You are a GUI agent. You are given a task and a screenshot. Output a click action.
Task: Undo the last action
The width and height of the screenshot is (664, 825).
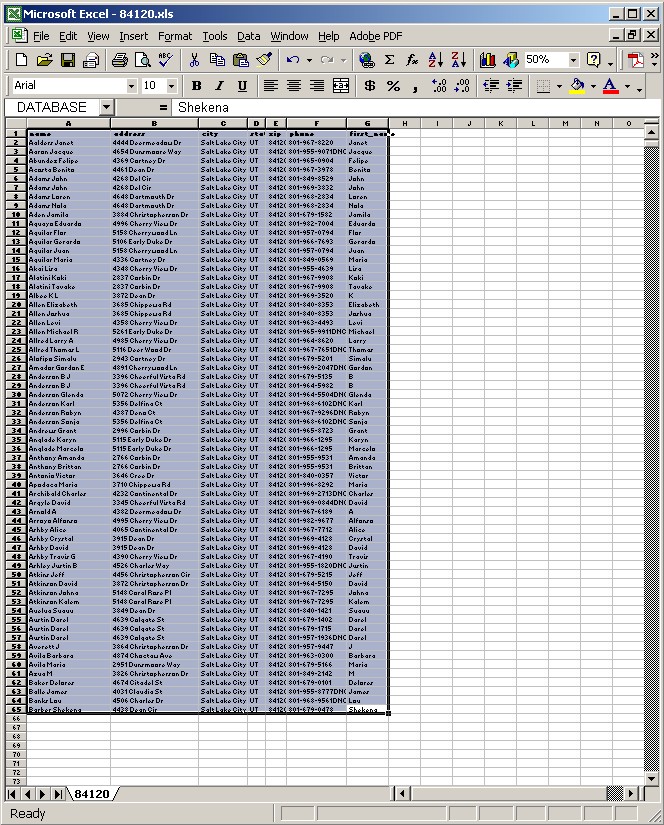(293, 60)
